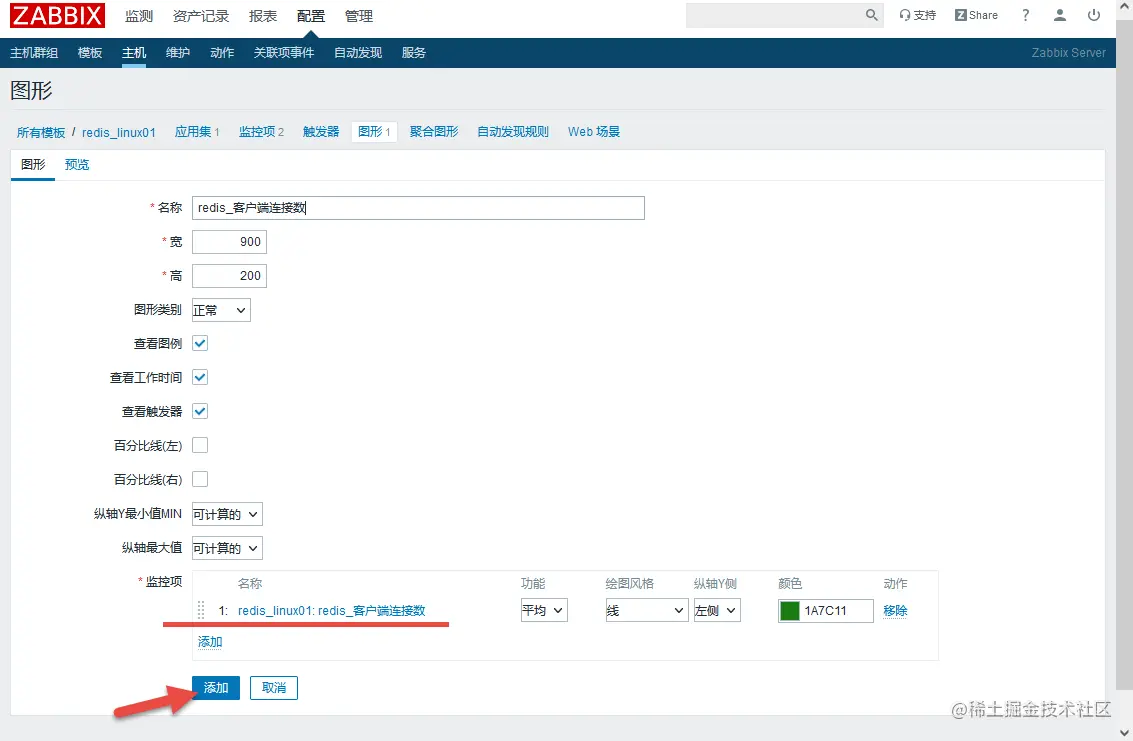
Task: Open the 管理 top menu
Action: click(359, 16)
